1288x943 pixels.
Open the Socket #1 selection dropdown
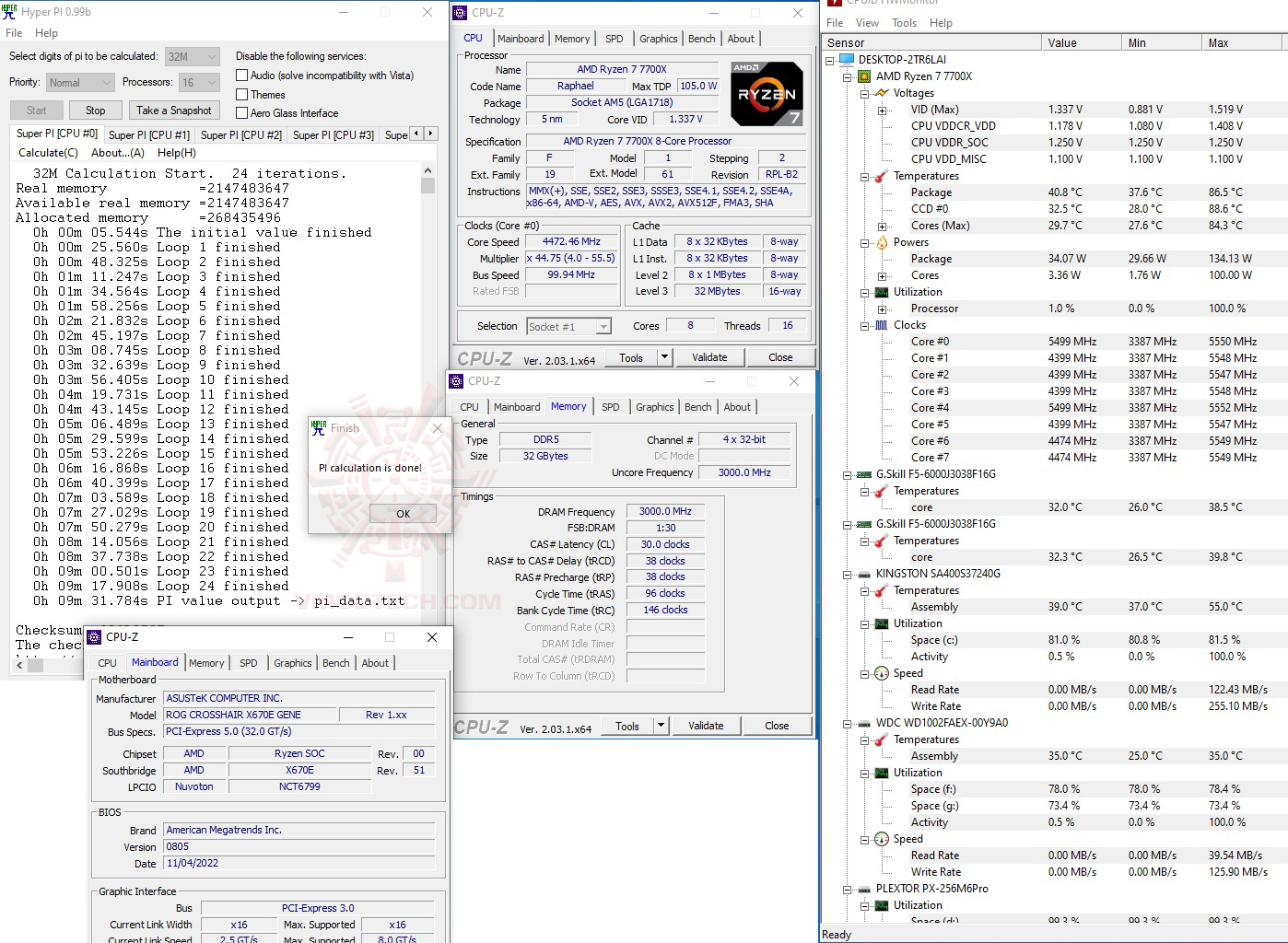(568, 326)
